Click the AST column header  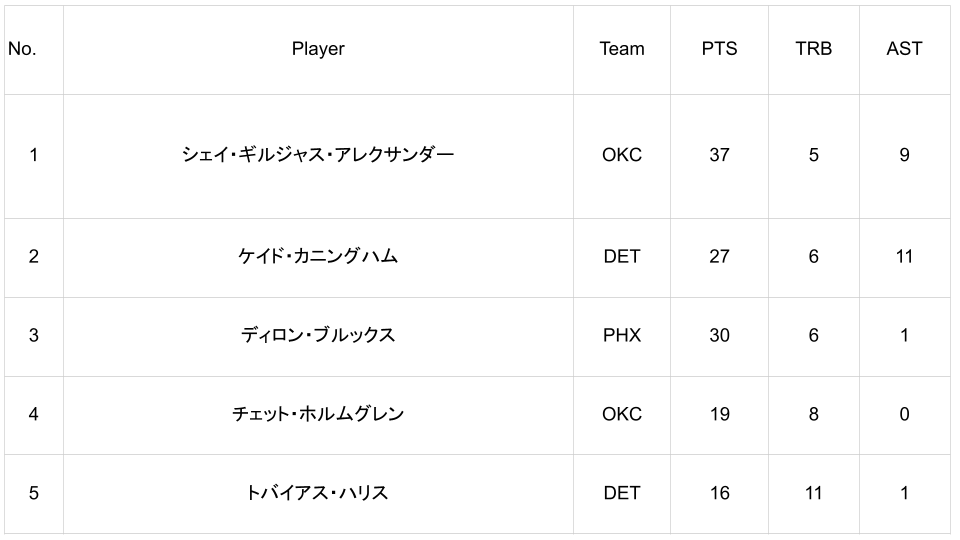(904, 49)
